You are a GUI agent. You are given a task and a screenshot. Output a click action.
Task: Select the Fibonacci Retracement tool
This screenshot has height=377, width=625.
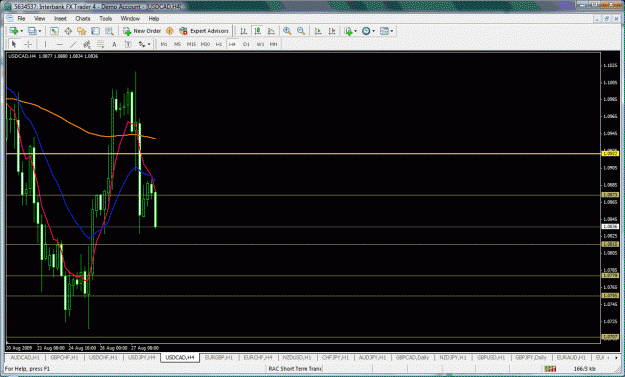point(100,44)
